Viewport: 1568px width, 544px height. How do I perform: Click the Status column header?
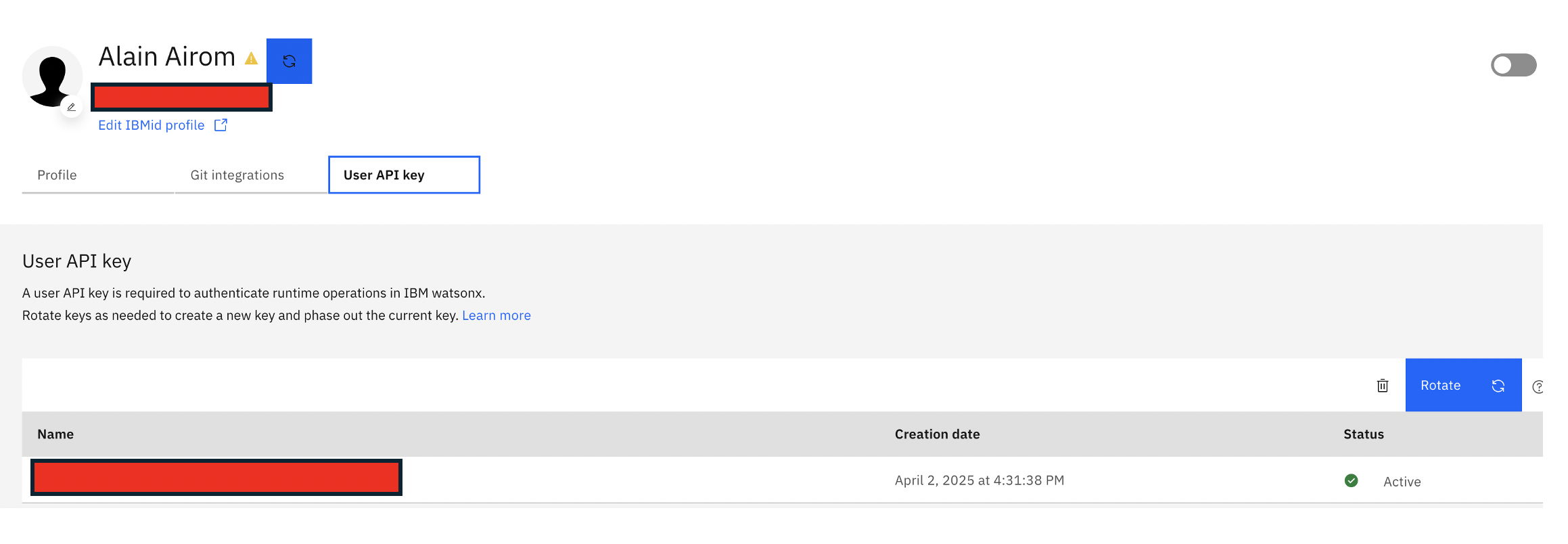tap(1364, 434)
